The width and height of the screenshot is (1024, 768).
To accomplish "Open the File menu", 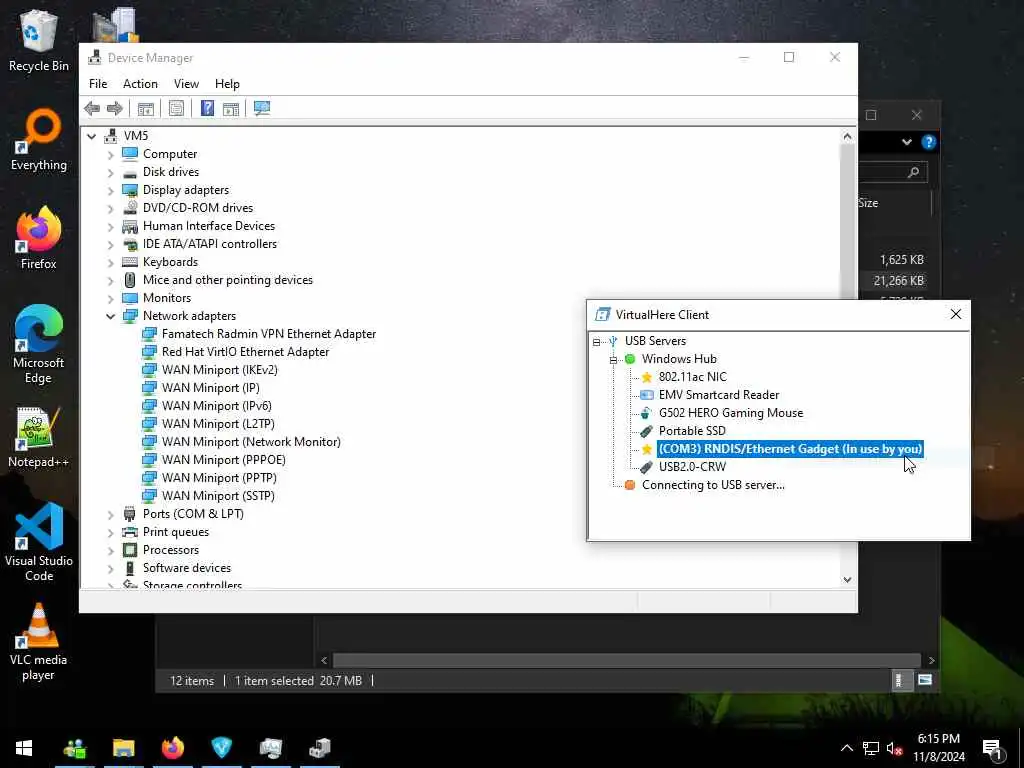I will pos(98,84).
